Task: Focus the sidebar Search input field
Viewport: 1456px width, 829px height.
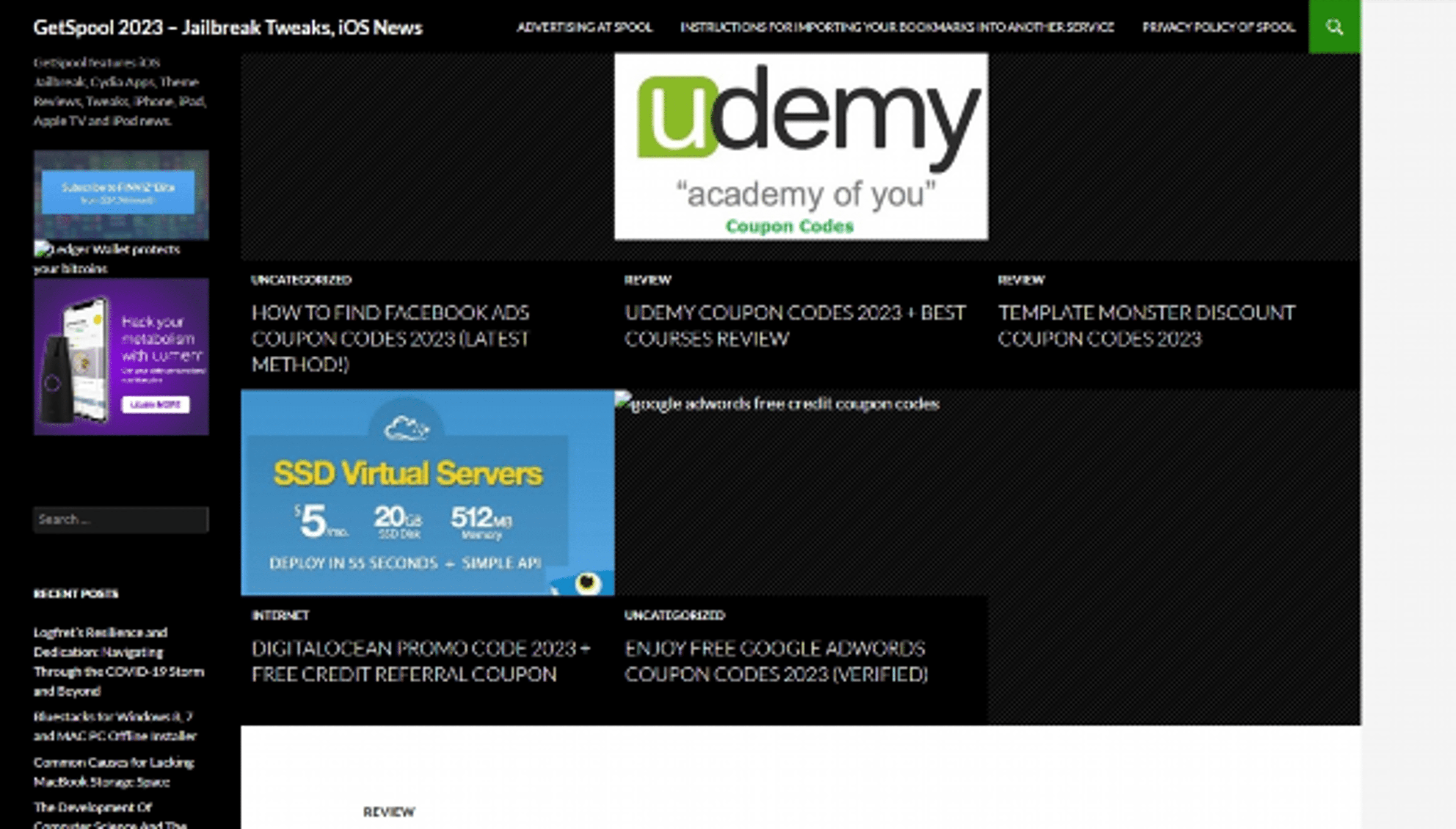Action: 121,519
